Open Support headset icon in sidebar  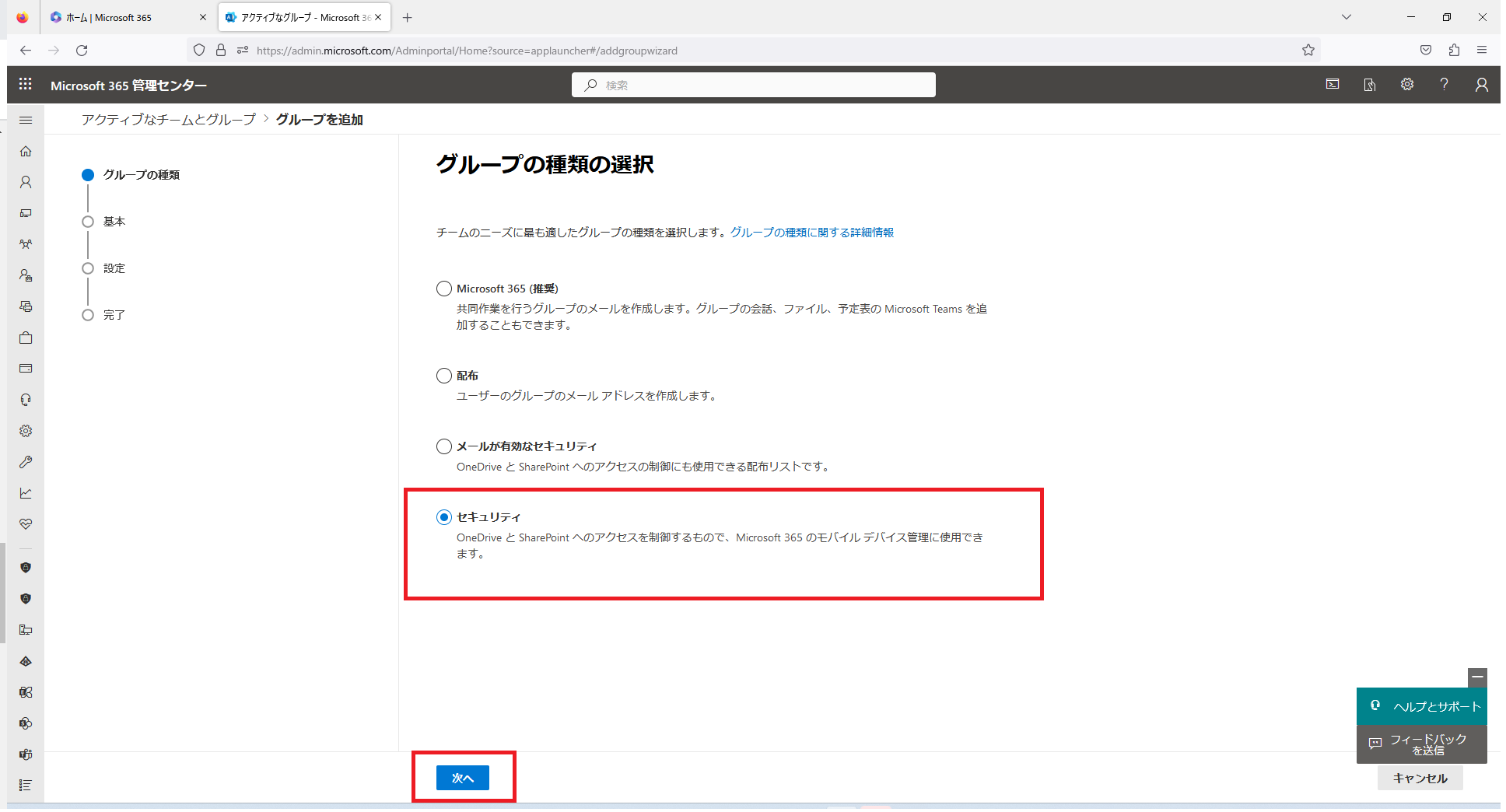(26, 400)
